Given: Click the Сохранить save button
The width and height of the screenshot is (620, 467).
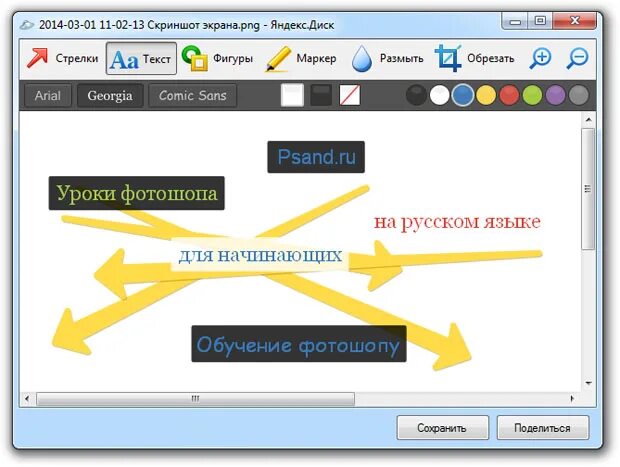Looking at the screenshot, I should click(442, 427).
